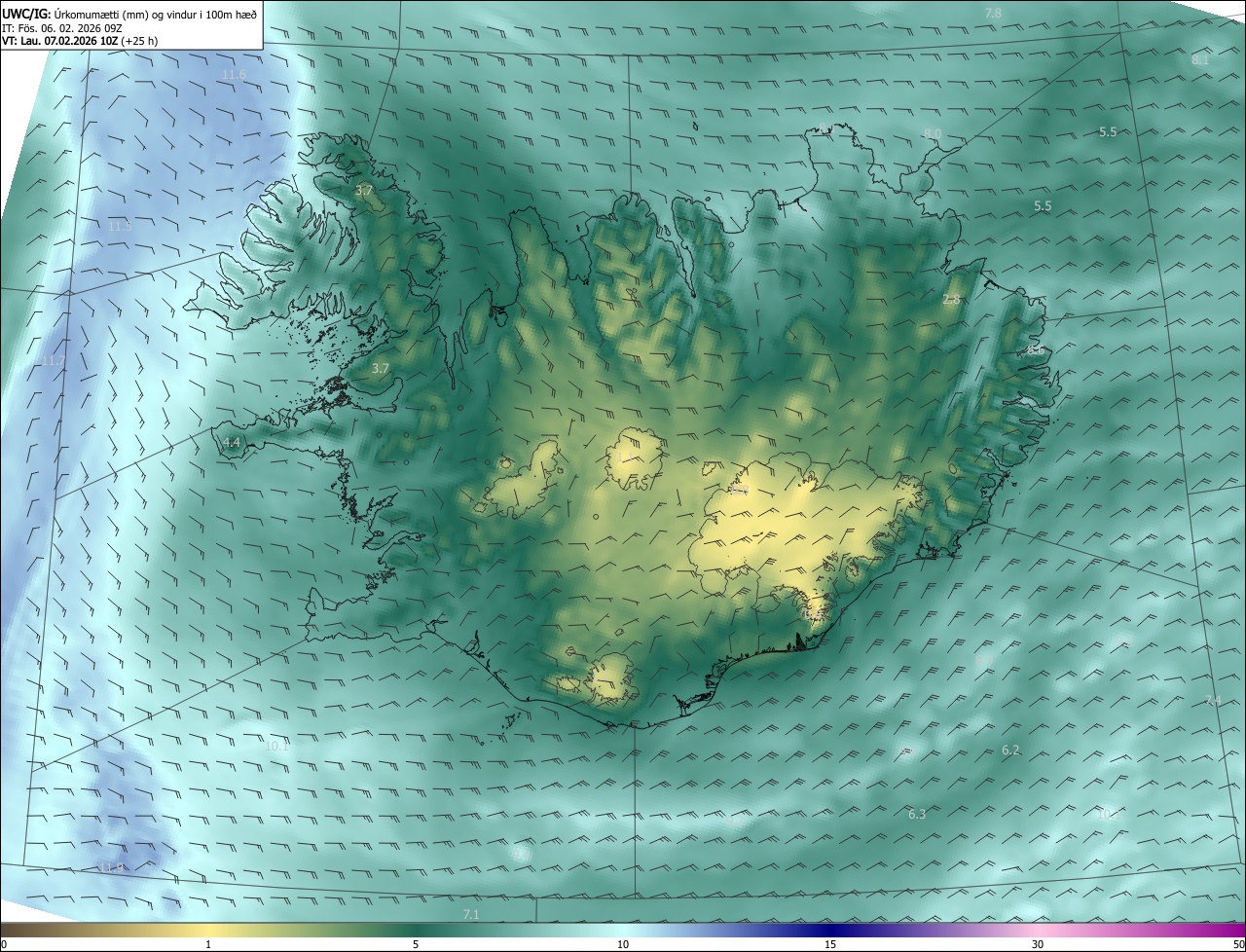Click the 'IT: Fös. 06. 02. 2026 09Z' line

click(x=60, y=28)
